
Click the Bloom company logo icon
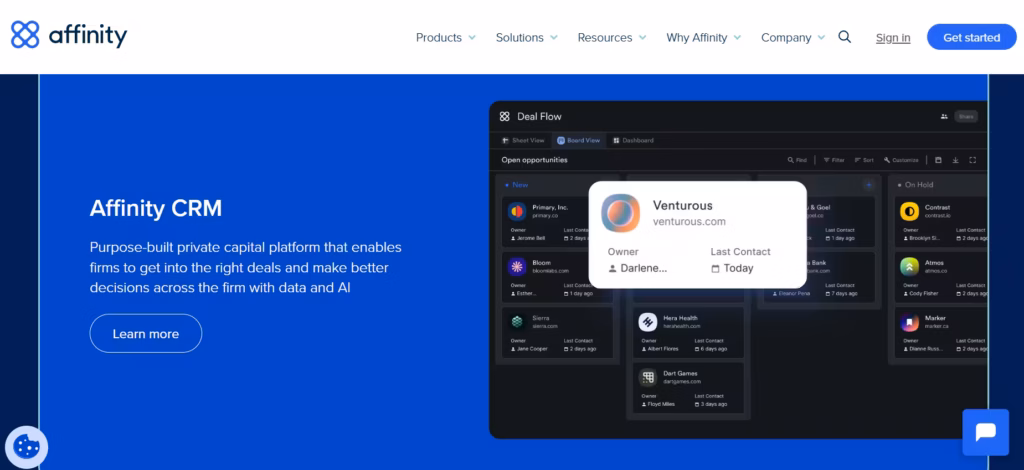click(517, 266)
